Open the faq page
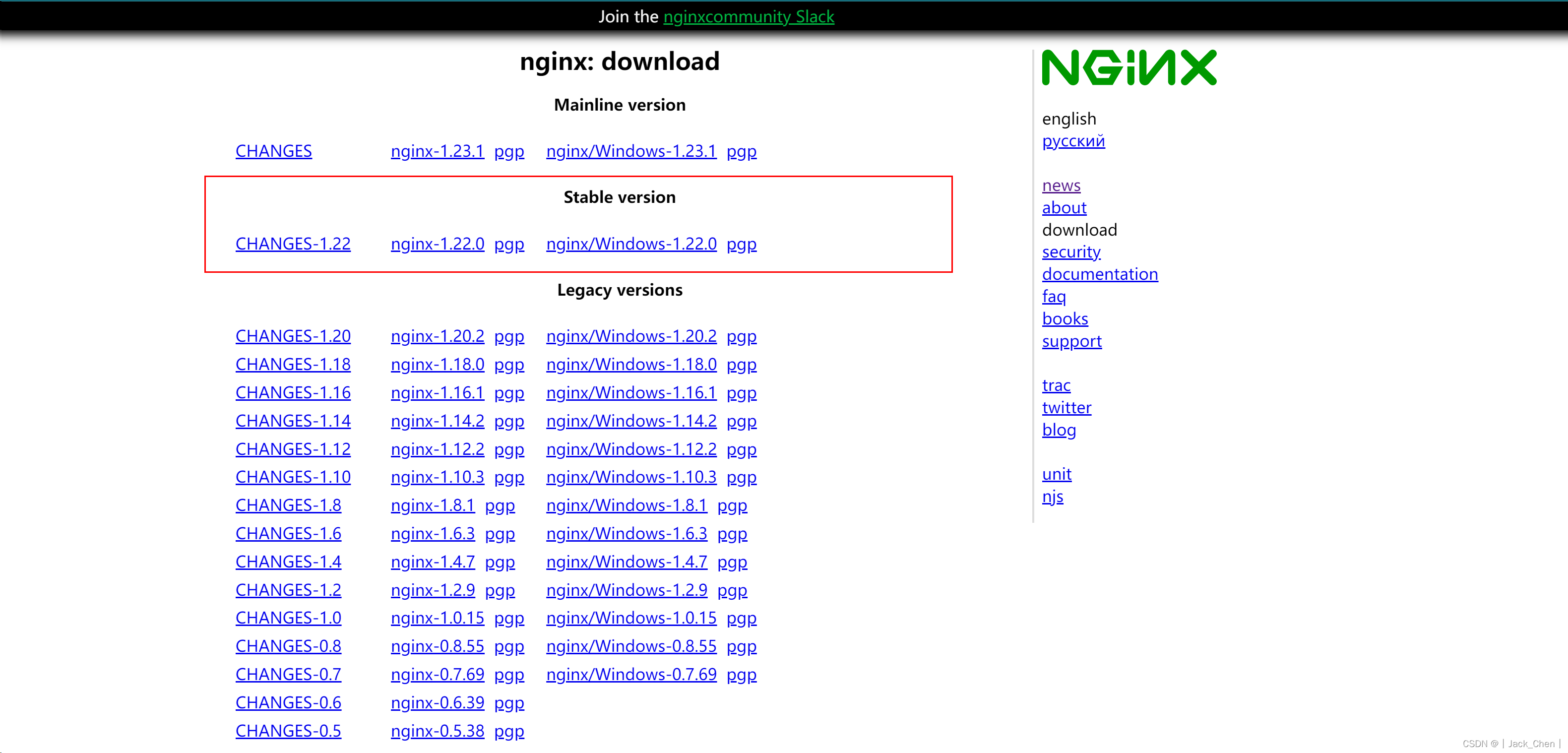1568x753 pixels. 1054,297
